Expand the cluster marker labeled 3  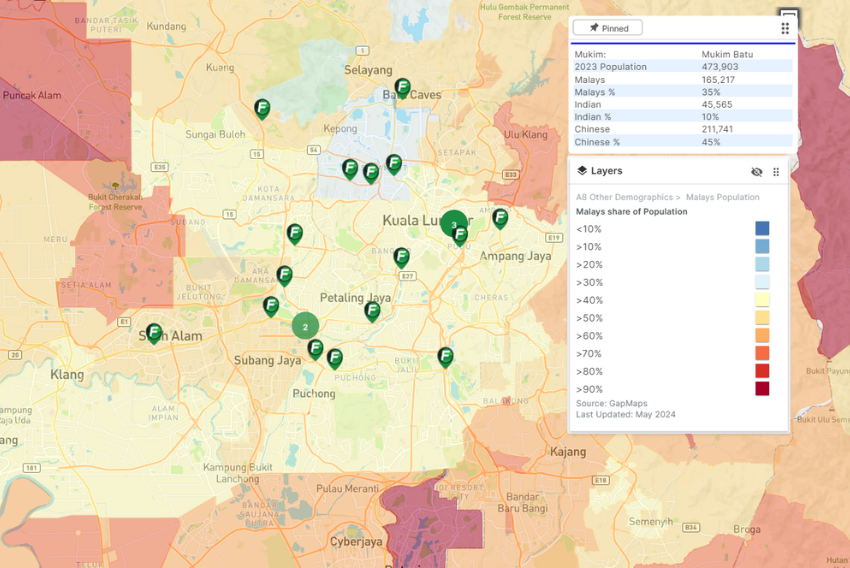(x=453, y=224)
